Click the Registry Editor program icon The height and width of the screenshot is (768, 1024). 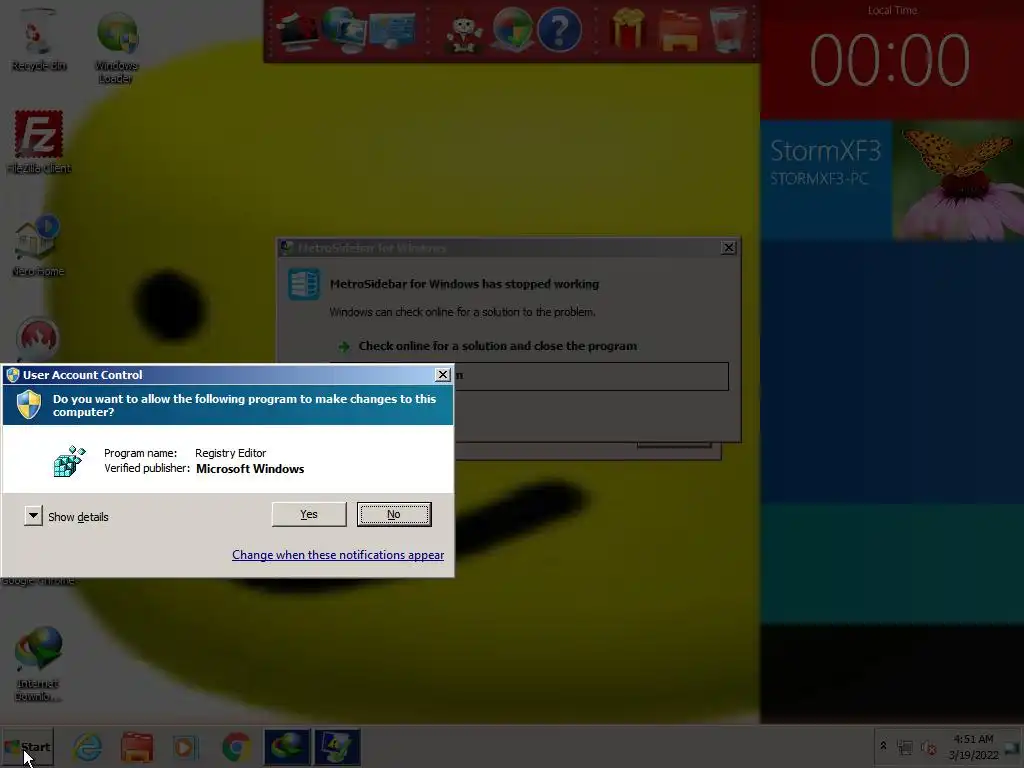(x=69, y=461)
